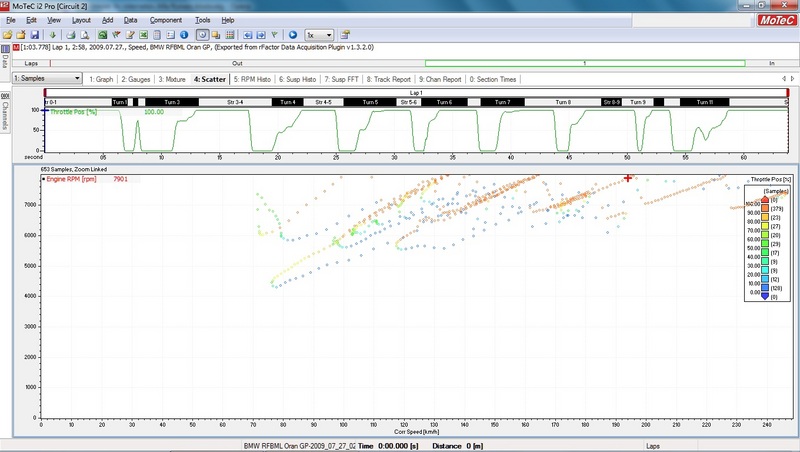Click the Open Workbook folder icon

(7, 35)
